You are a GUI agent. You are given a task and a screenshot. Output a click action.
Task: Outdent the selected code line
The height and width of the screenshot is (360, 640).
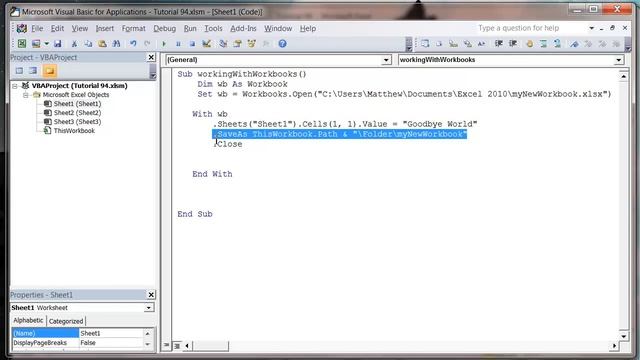click(513, 44)
